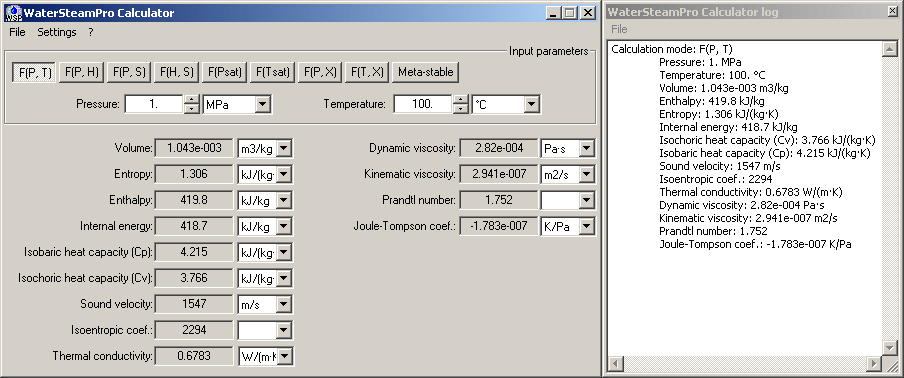This screenshot has width=904, height=378.
Task: Decrease Pressure with the spinner down arrow
Action: click(191, 109)
